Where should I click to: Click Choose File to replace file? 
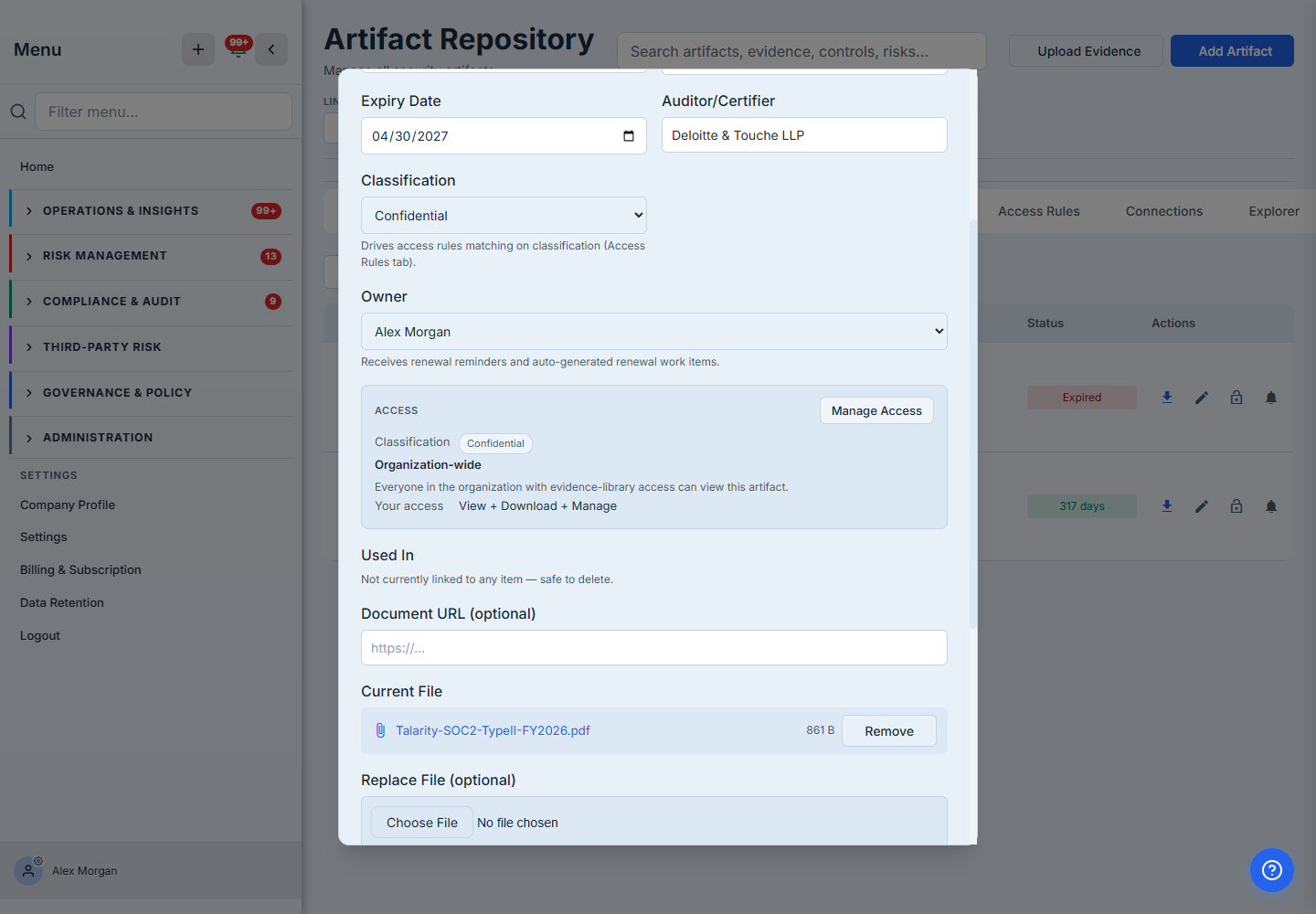pos(422,823)
